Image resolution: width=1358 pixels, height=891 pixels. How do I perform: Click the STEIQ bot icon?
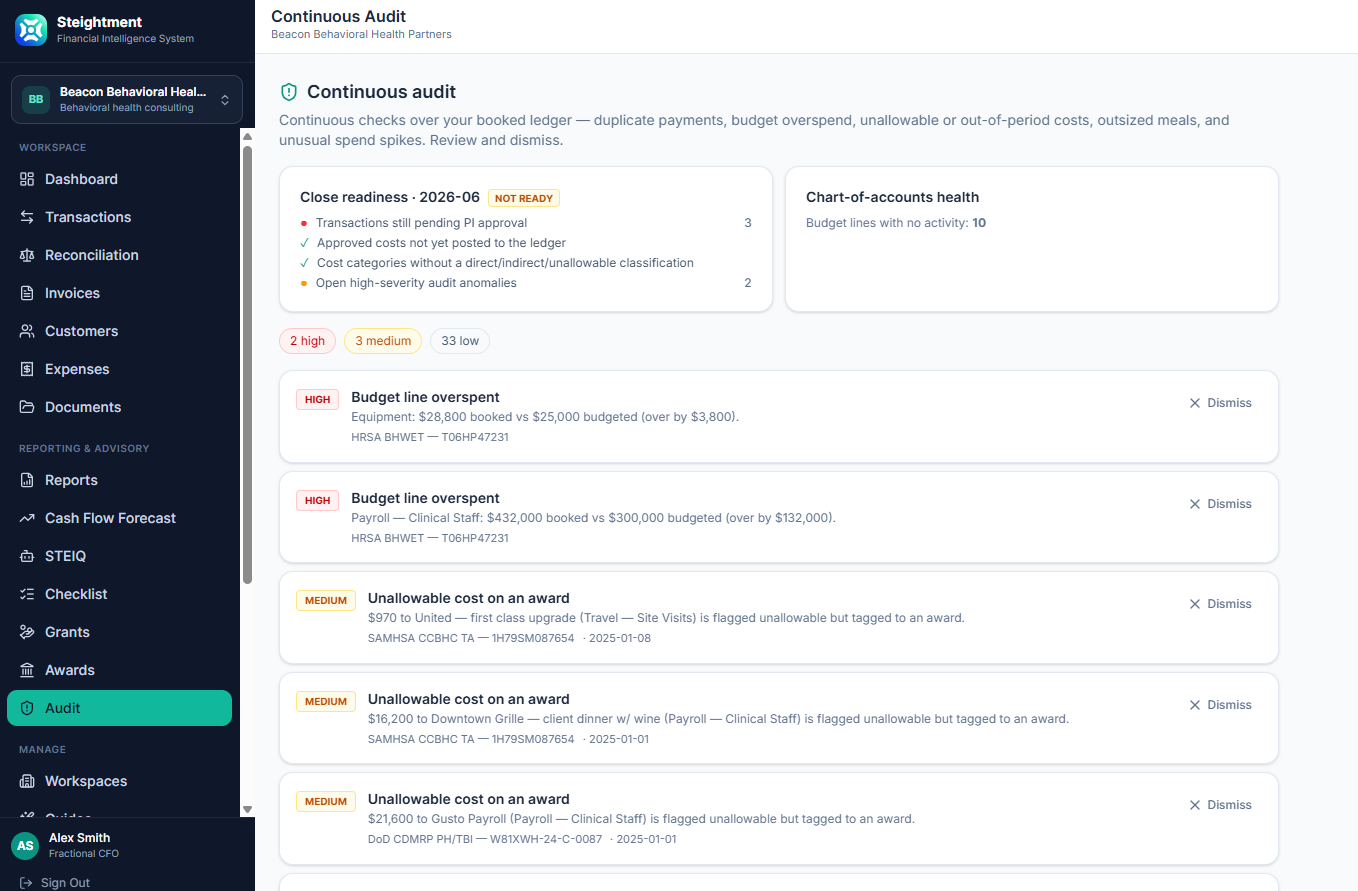coord(27,556)
